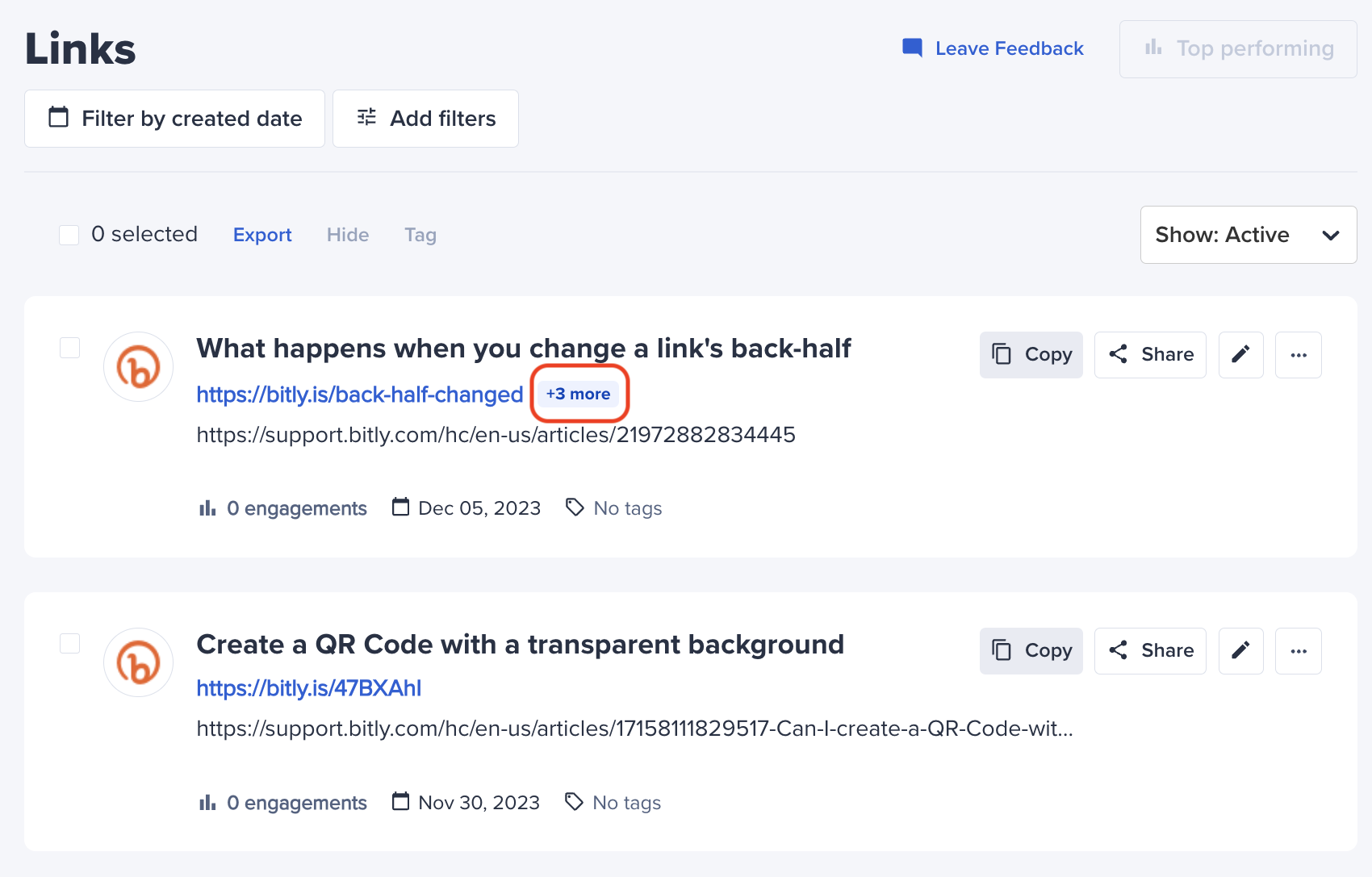1372x877 pixels.
Task: Open https://bitly.is/back-half-changed short link
Action: [360, 395]
